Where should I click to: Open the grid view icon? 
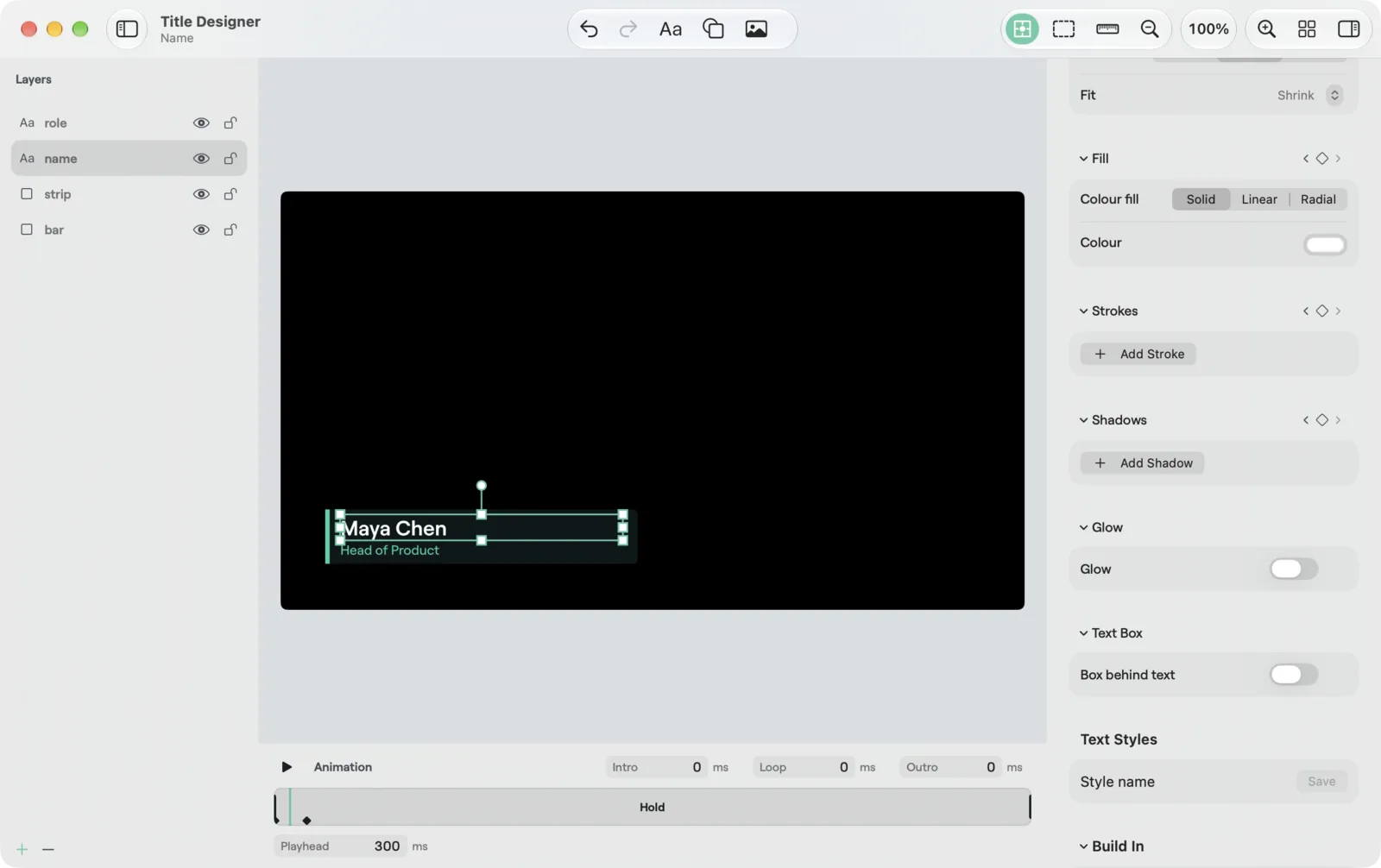pos(1307,28)
